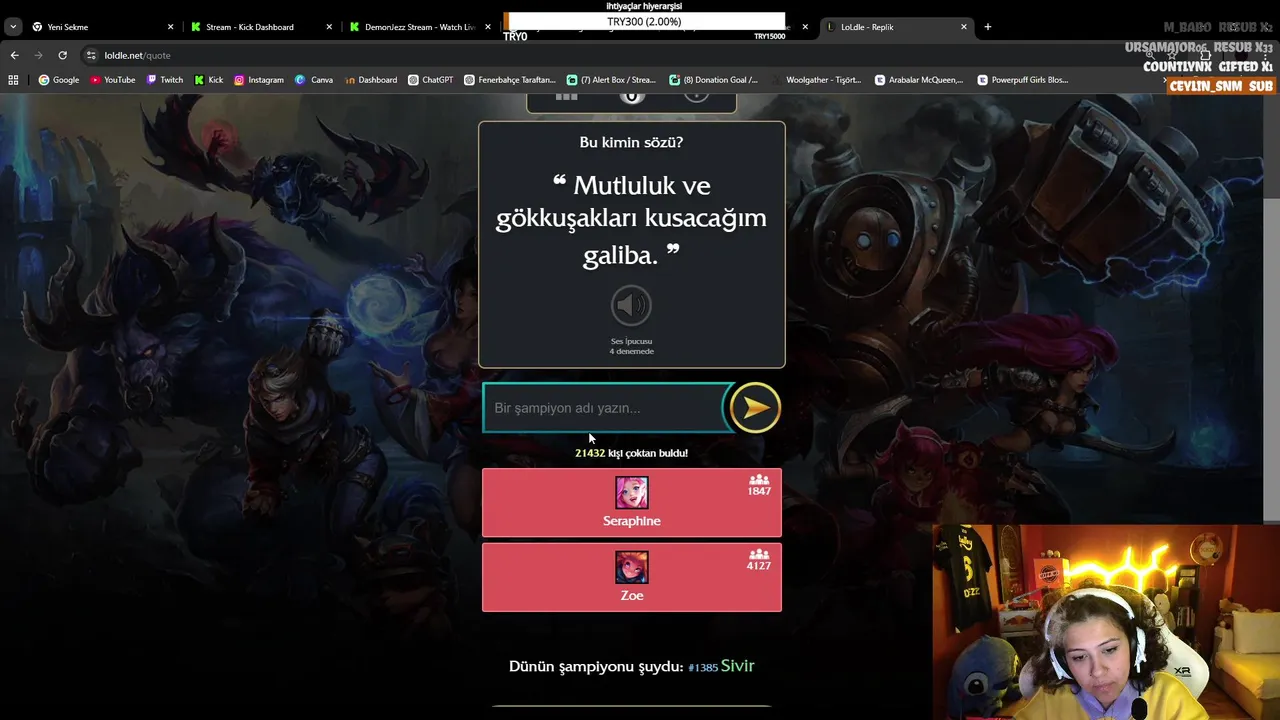Play the quote audio hint speaker icon

click(631, 306)
